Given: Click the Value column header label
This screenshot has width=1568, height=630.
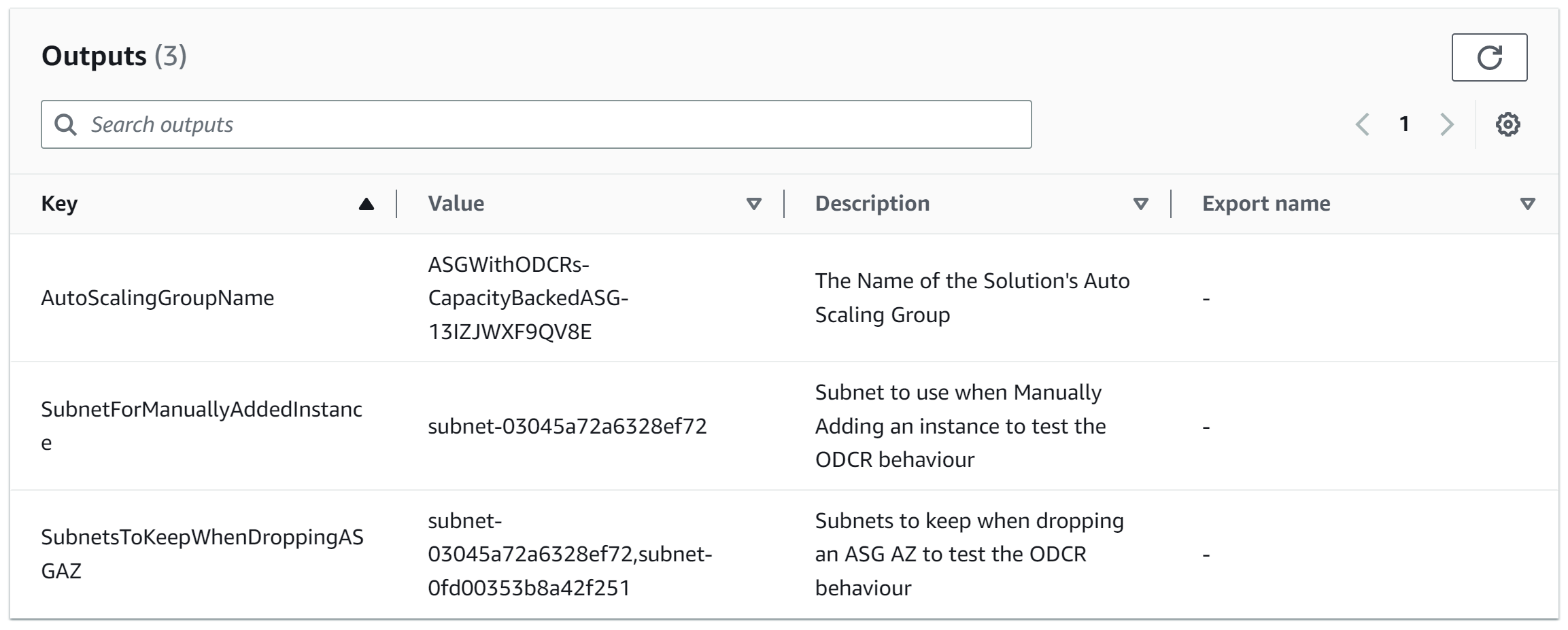Looking at the screenshot, I should pos(456,204).
